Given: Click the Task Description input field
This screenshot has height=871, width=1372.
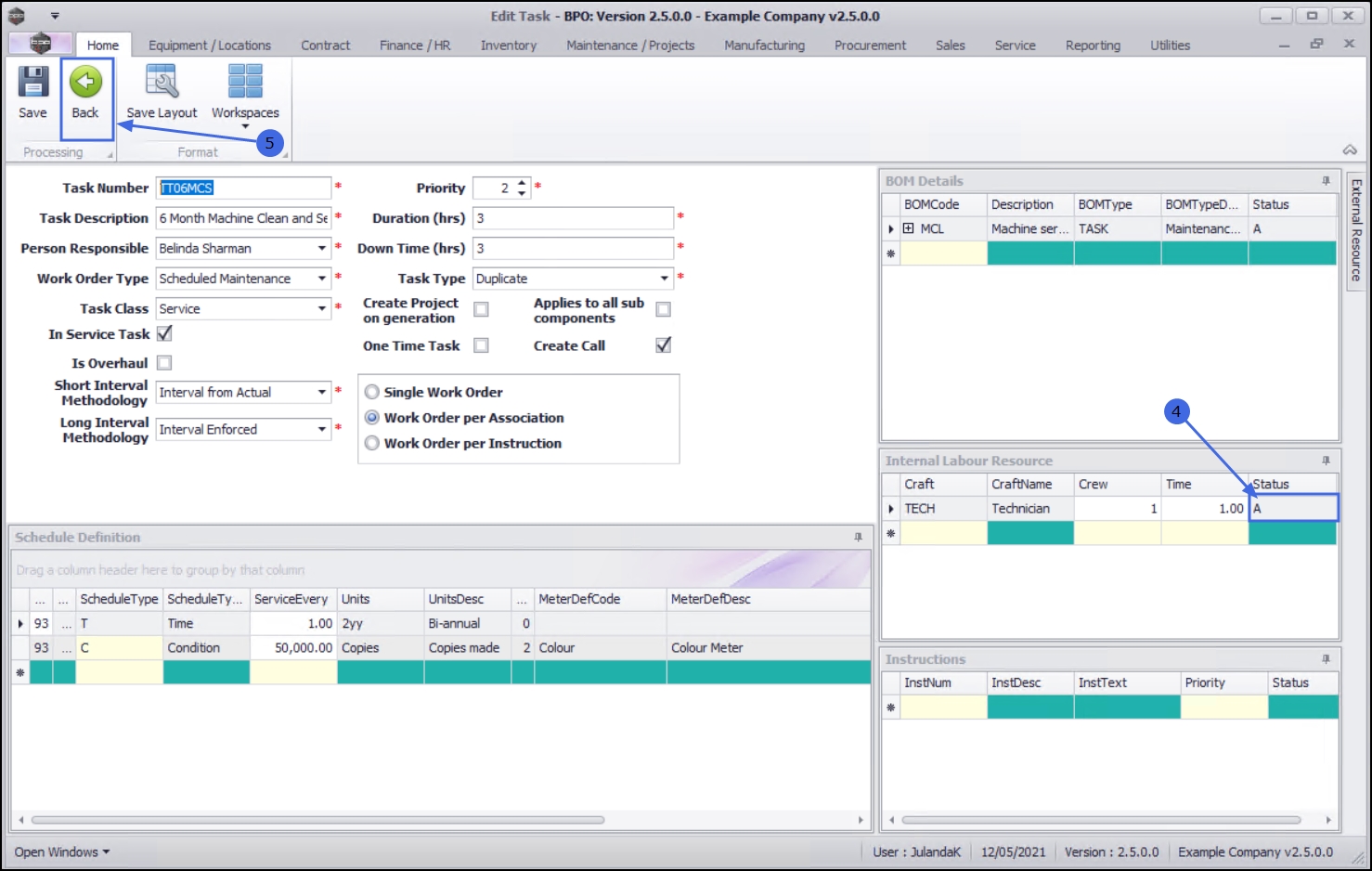Looking at the screenshot, I should point(243,218).
